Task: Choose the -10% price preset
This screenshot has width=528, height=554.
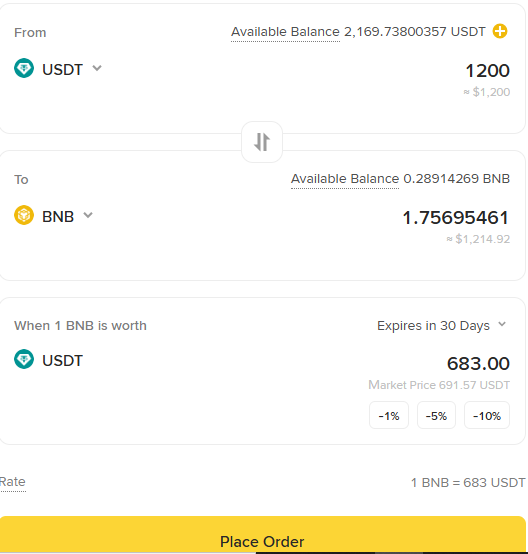Action: click(487, 416)
